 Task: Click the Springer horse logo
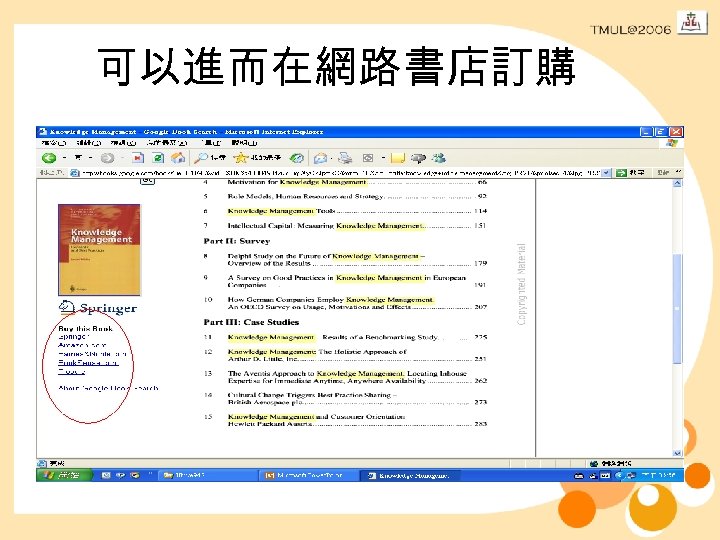click(x=67, y=307)
